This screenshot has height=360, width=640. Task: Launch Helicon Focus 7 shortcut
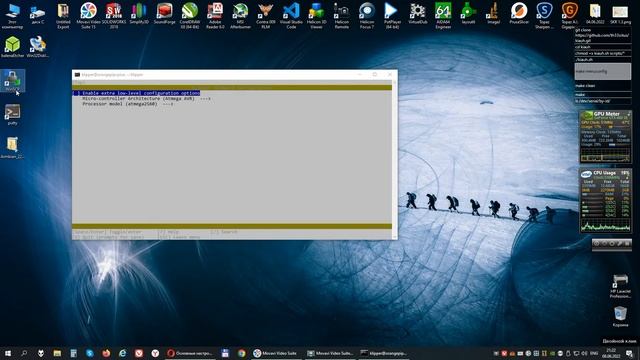(x=367, y=16)
